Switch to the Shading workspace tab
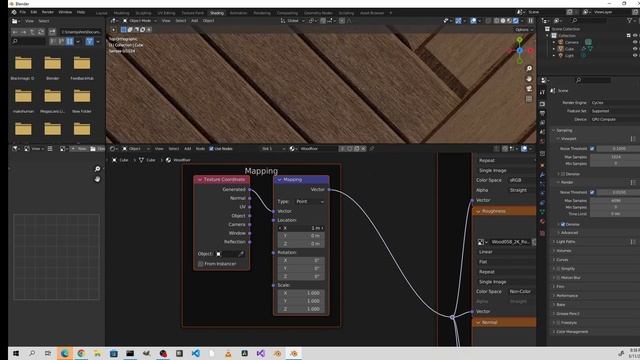Image resolution: width=640 pixels, height=360 pixels. [x=217, y=13]
